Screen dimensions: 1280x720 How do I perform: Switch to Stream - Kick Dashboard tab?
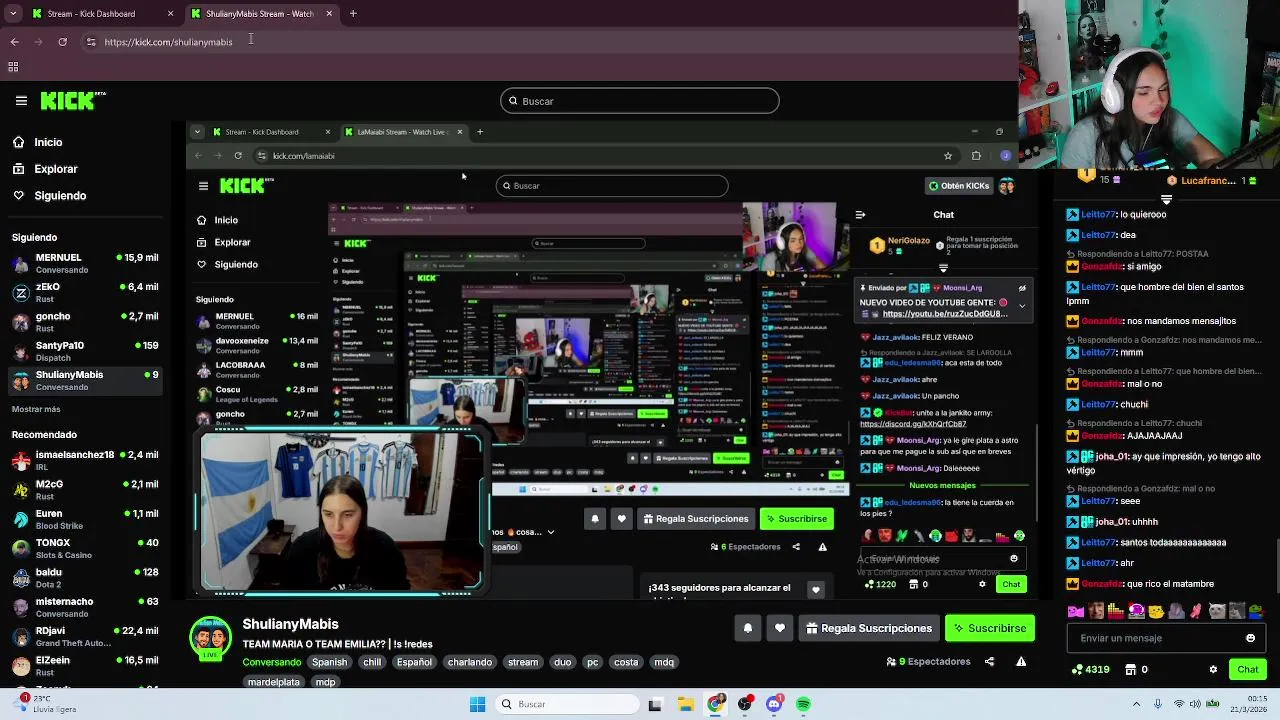91,14
